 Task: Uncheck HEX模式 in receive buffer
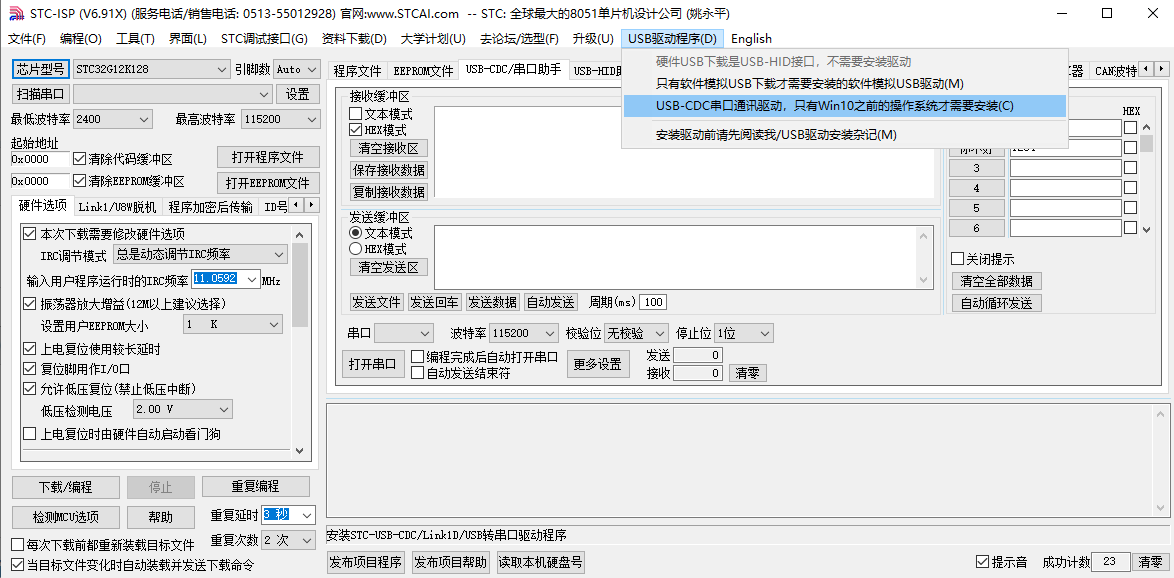(x=356, y=130)
